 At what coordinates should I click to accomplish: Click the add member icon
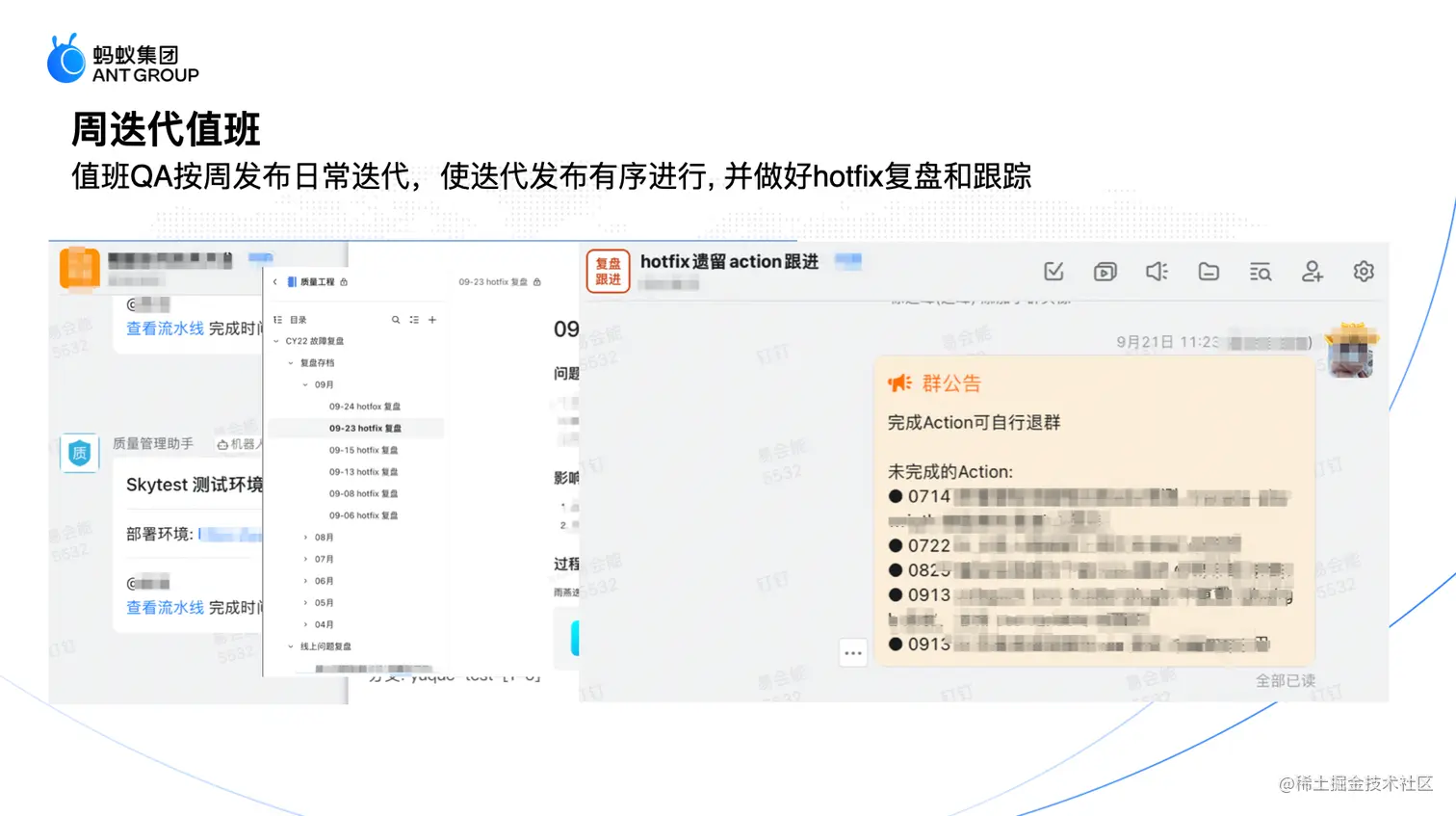click(x=1312, y=272)
